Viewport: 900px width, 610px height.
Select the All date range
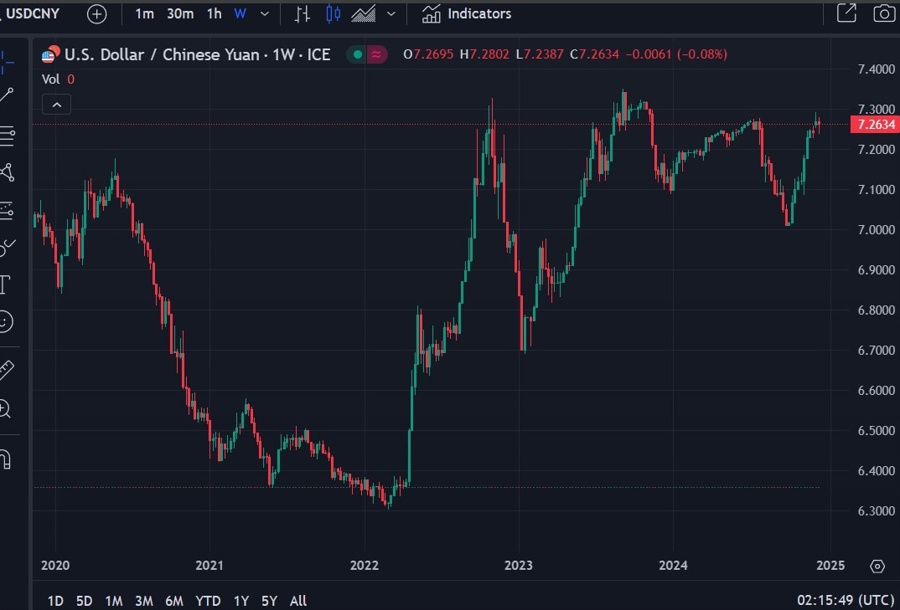tap(298, 601)
